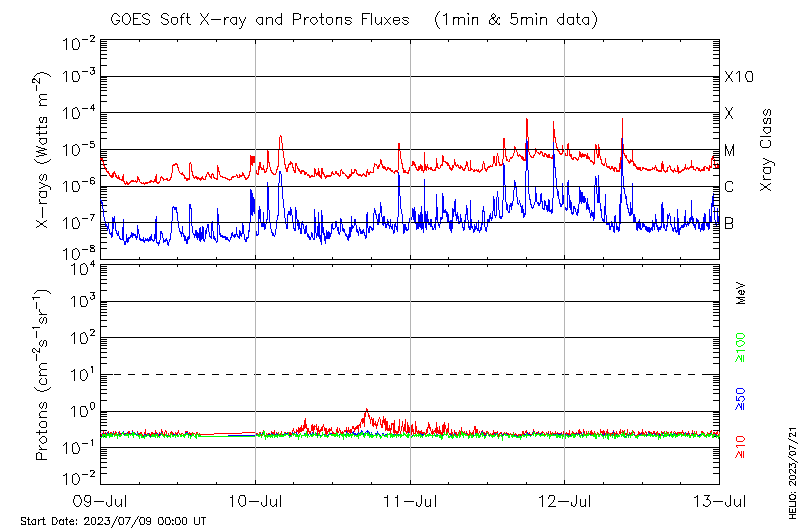This screenshot has width=800, height=530.
Task: Click the 13-Jul date tick label
Action: [x=719, y=500]
